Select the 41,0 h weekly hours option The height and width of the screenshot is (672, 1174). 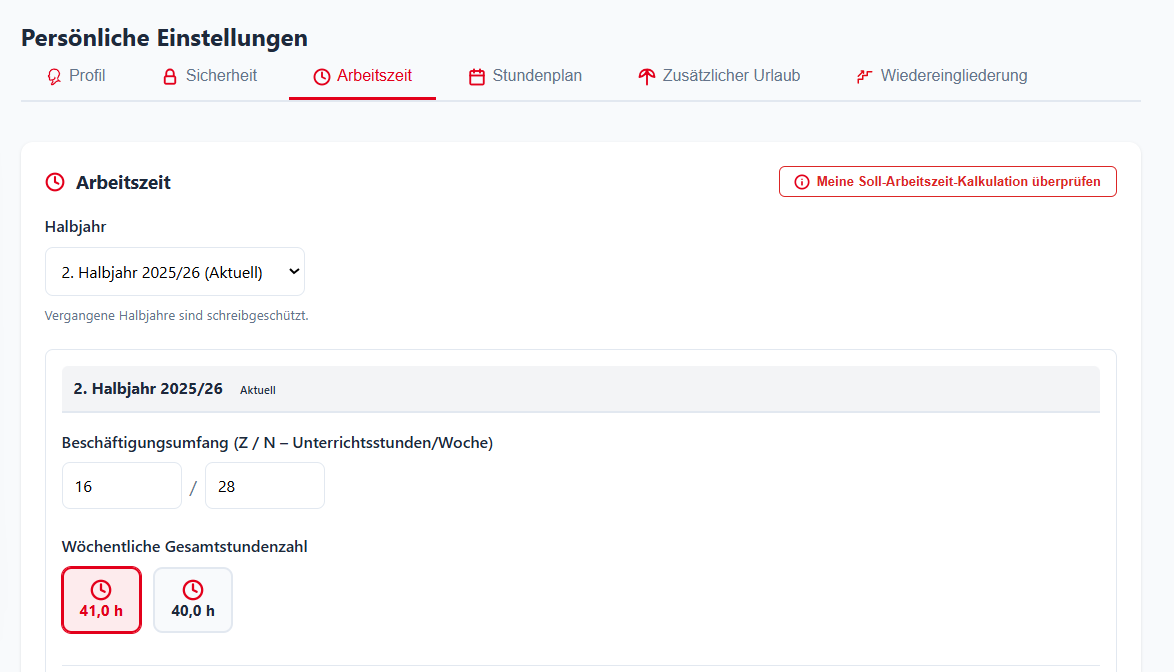tap(101, 600)
